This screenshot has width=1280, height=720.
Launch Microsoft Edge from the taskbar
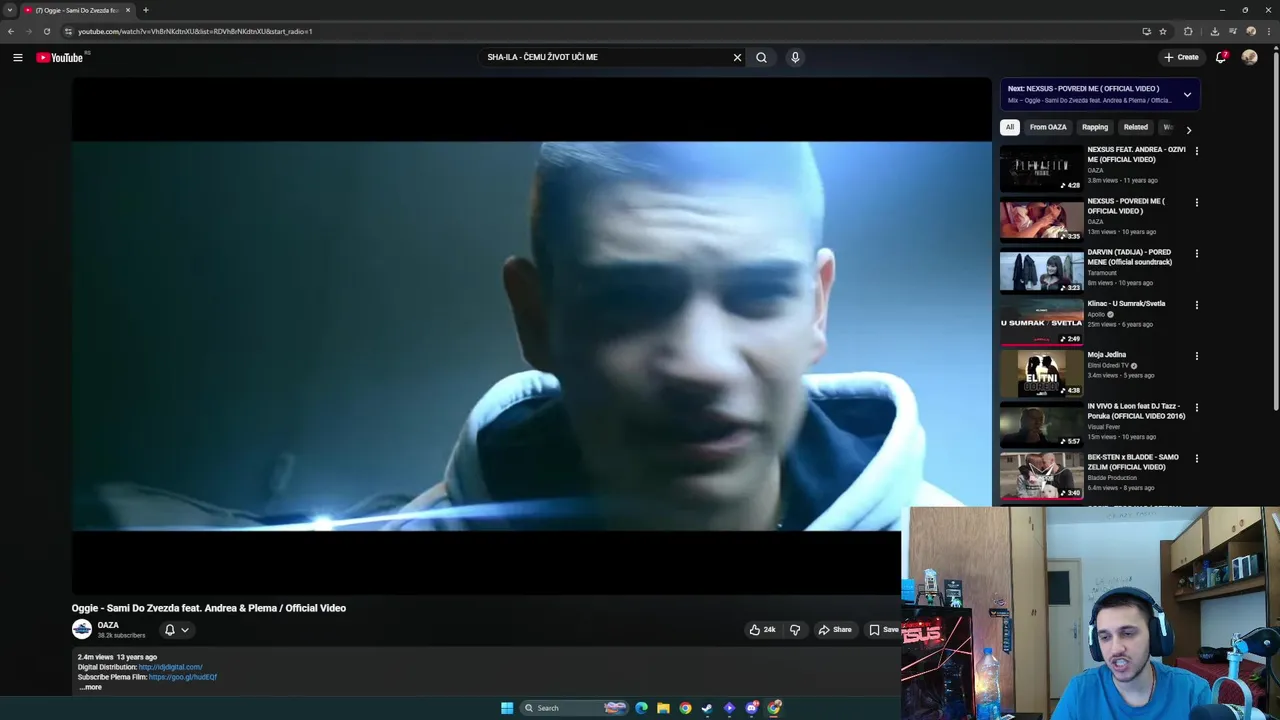click(641, 708)
